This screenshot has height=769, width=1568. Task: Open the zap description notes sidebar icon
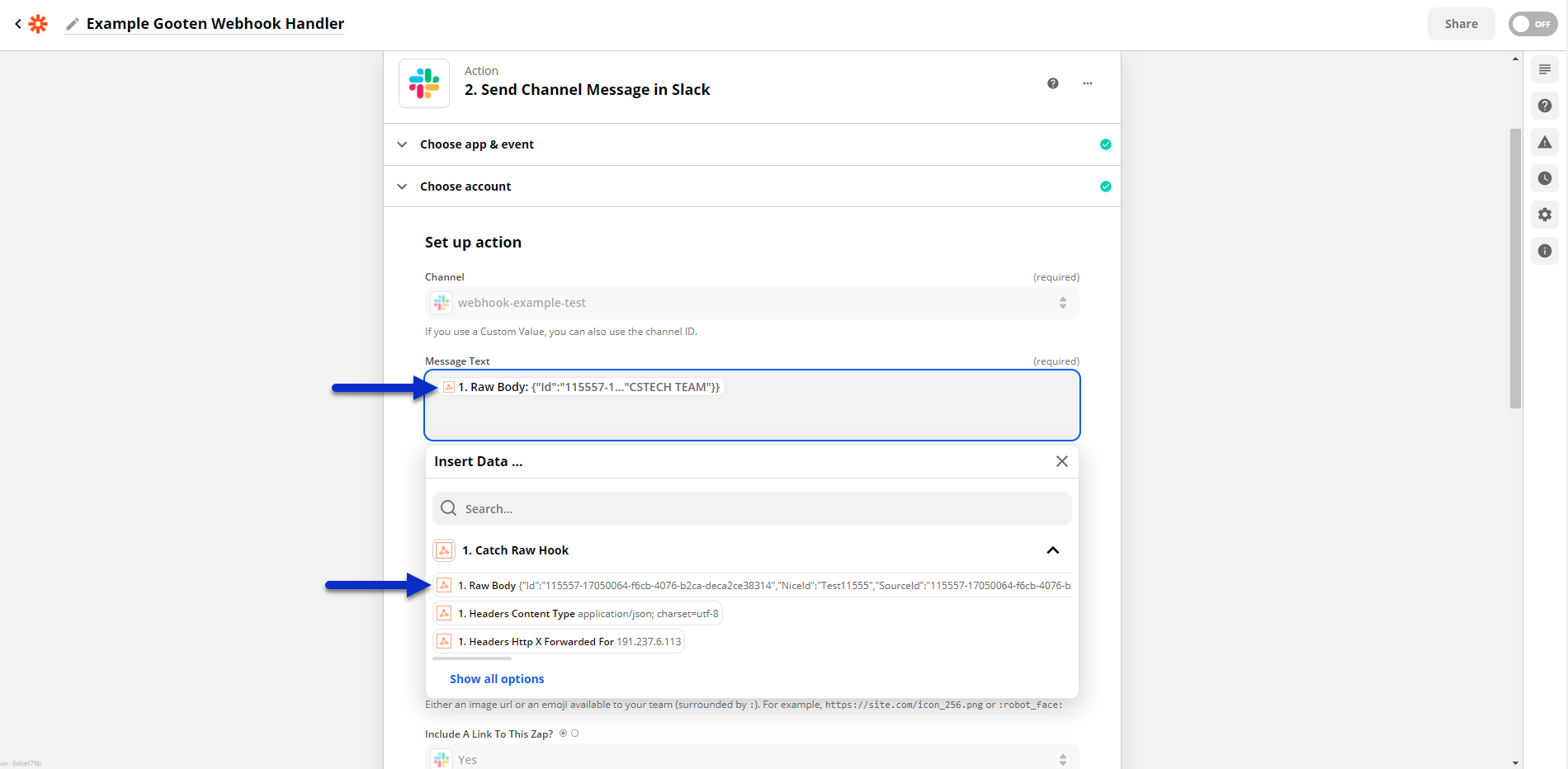[x=1545, y=69]
